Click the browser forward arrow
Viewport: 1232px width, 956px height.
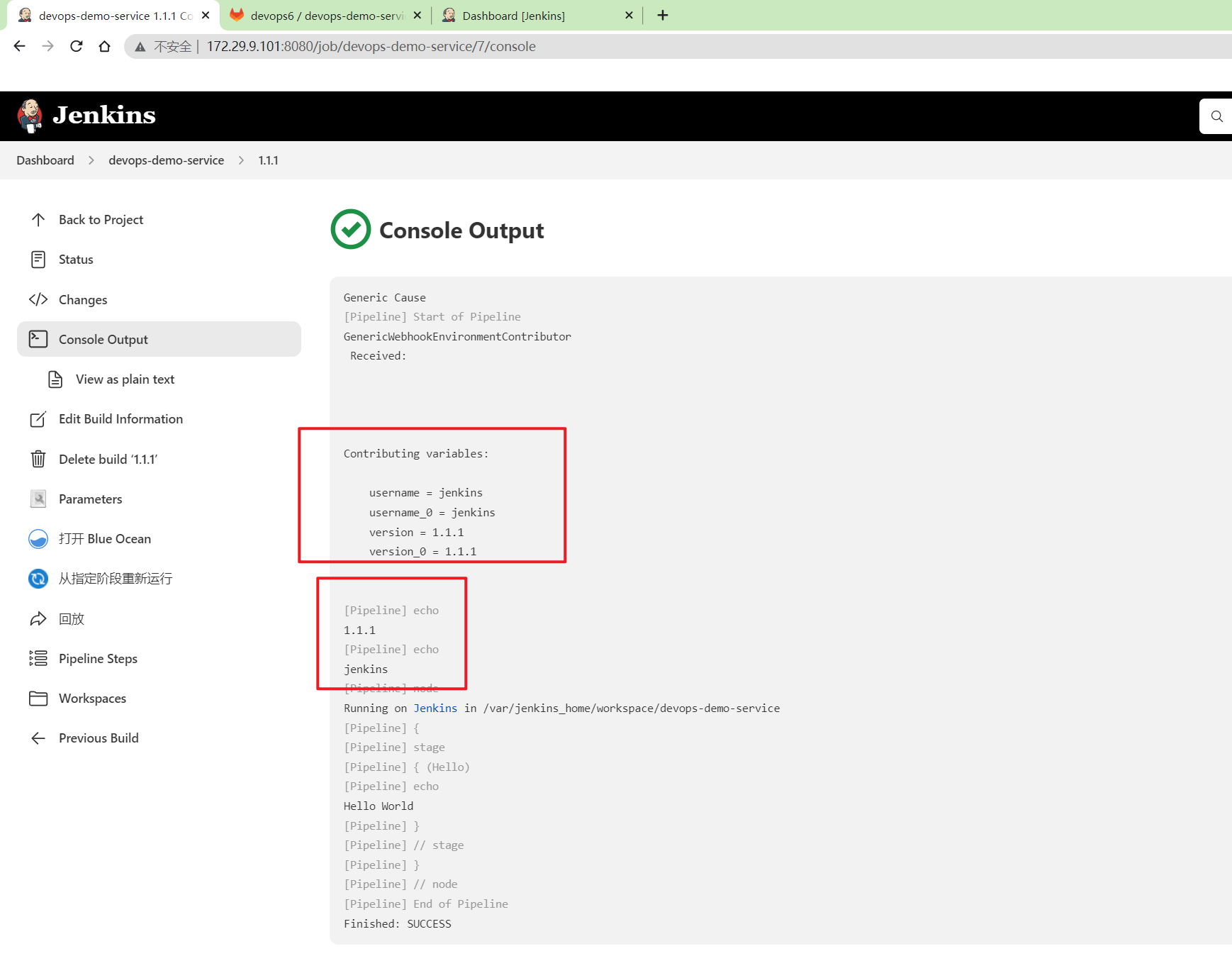[47, 46]
